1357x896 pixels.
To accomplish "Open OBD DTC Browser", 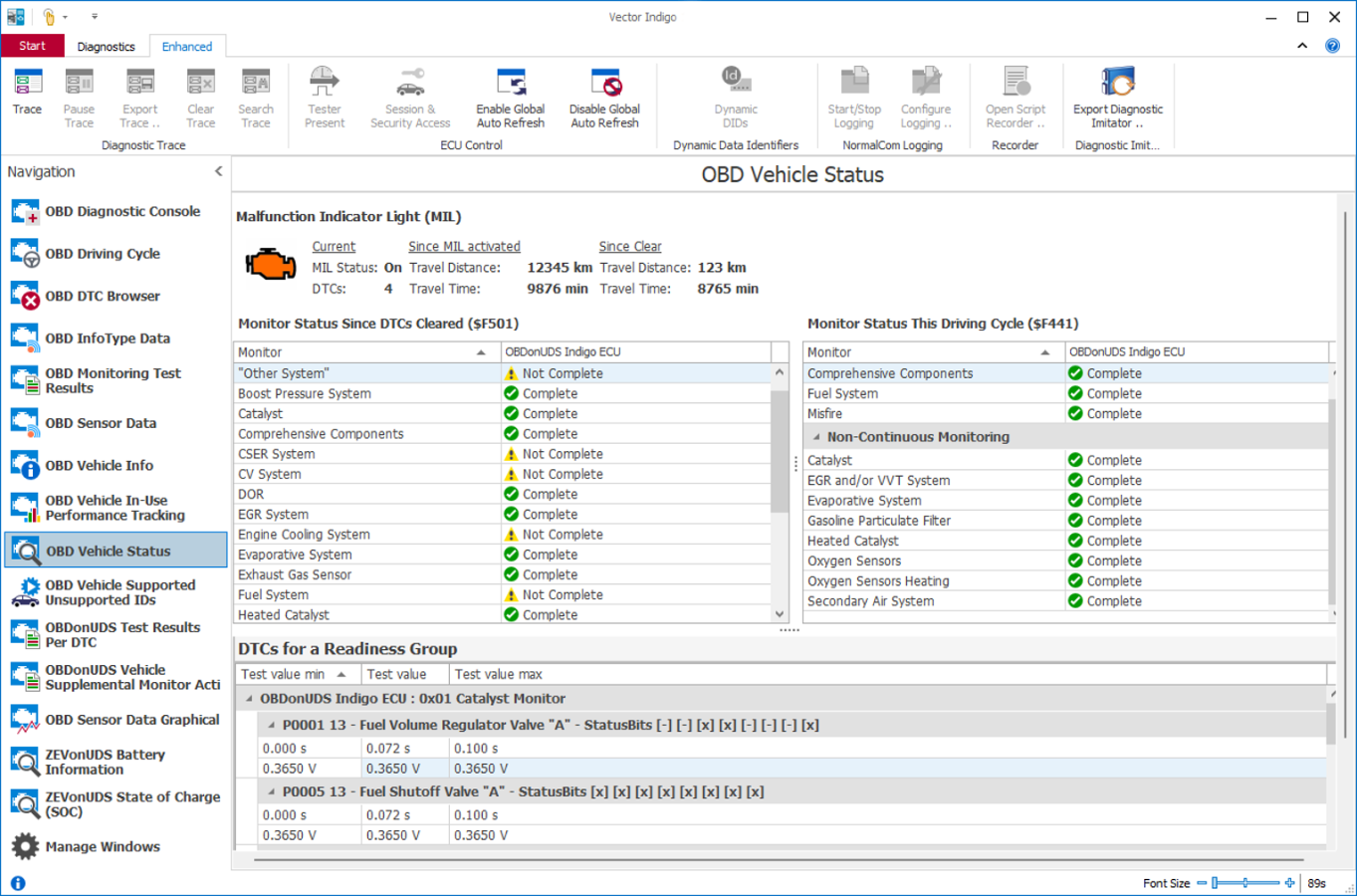I will tap(116, 297).
